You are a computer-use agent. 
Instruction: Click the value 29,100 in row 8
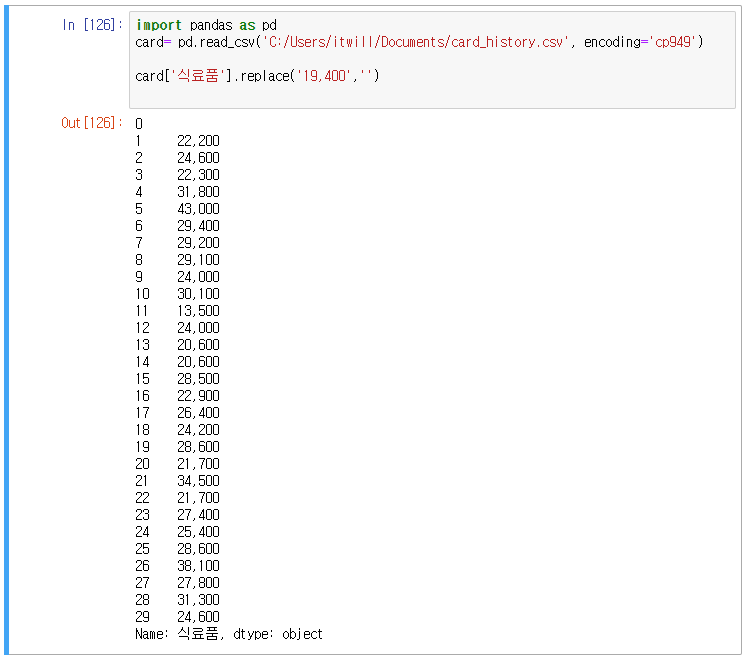tap(198, 260)
